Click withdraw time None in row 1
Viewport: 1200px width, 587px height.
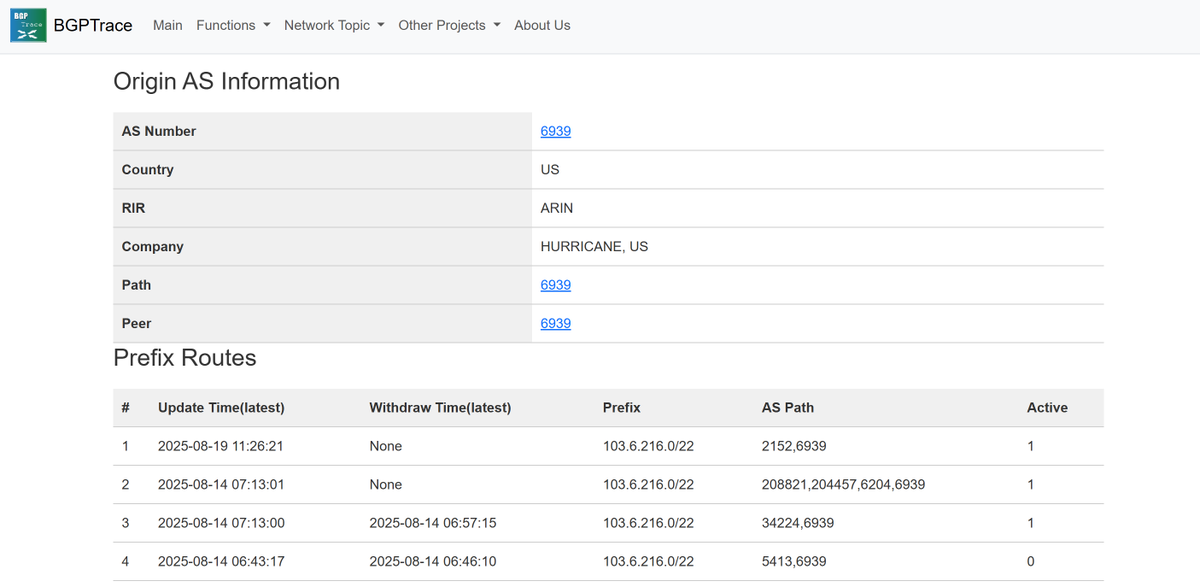(x=386, y=446)
